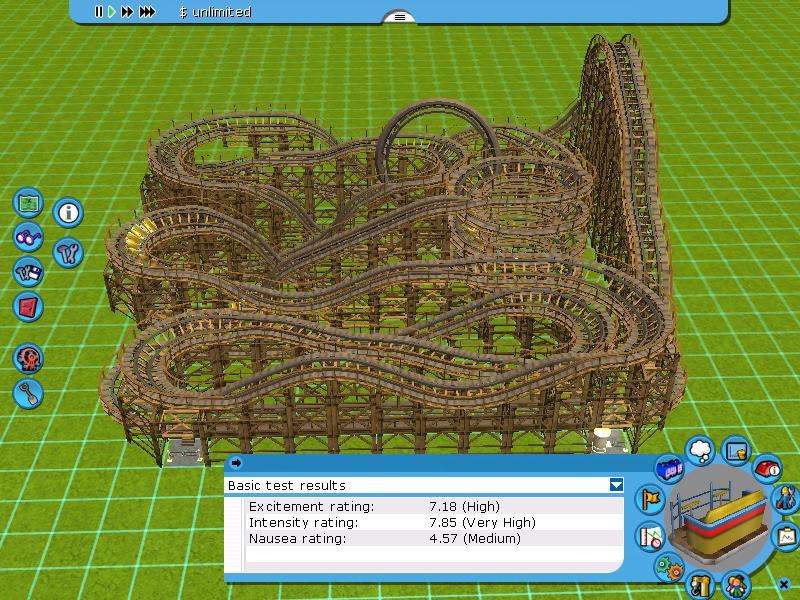Open the save tools floppy disk icon
This screenshot has height=600, width=800.
point(28,272)
